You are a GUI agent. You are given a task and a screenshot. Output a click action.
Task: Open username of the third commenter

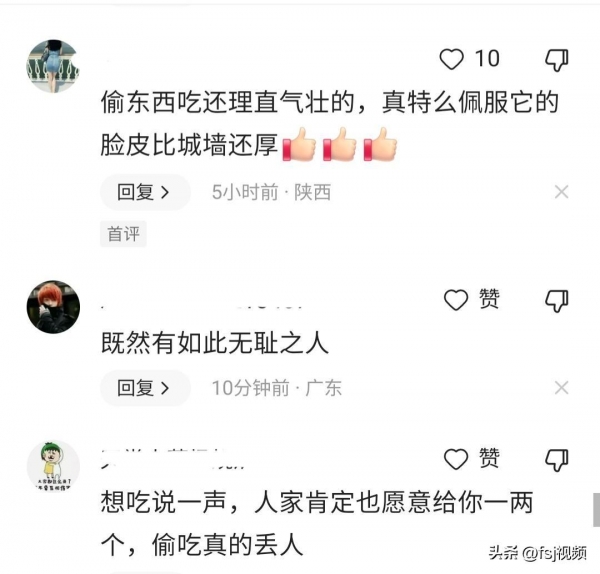[174, 458]
